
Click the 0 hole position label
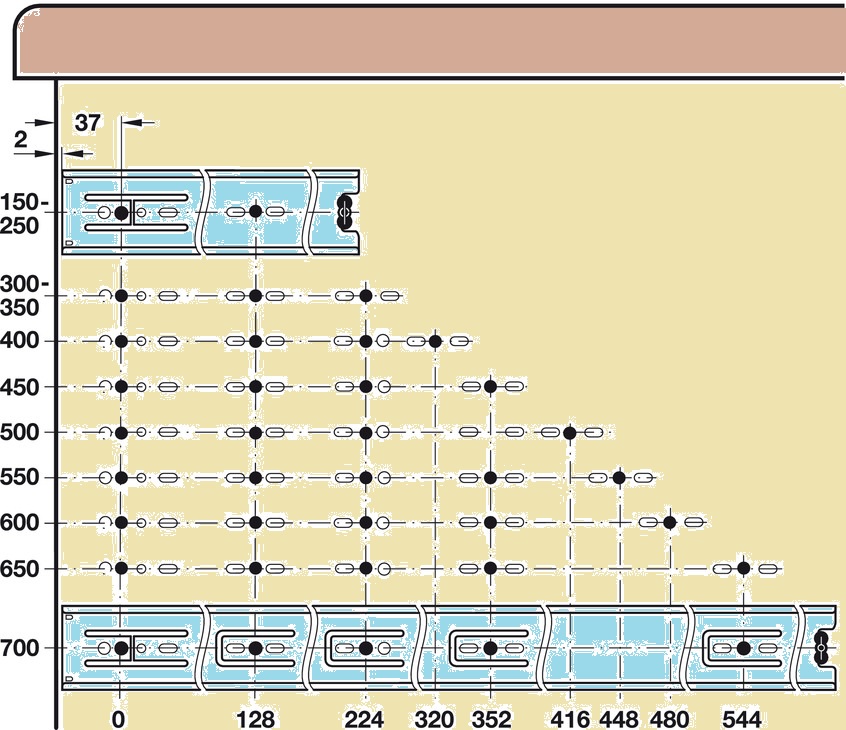click(x=119, y=719)
